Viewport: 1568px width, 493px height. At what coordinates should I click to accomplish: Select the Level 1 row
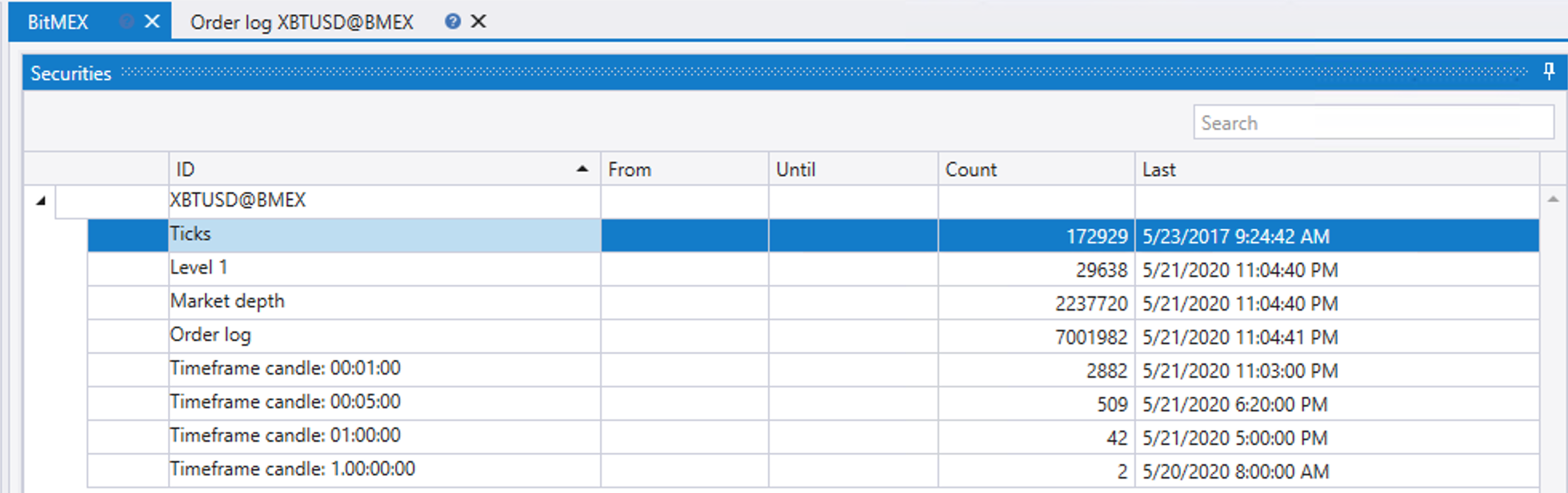pos(813,269)
